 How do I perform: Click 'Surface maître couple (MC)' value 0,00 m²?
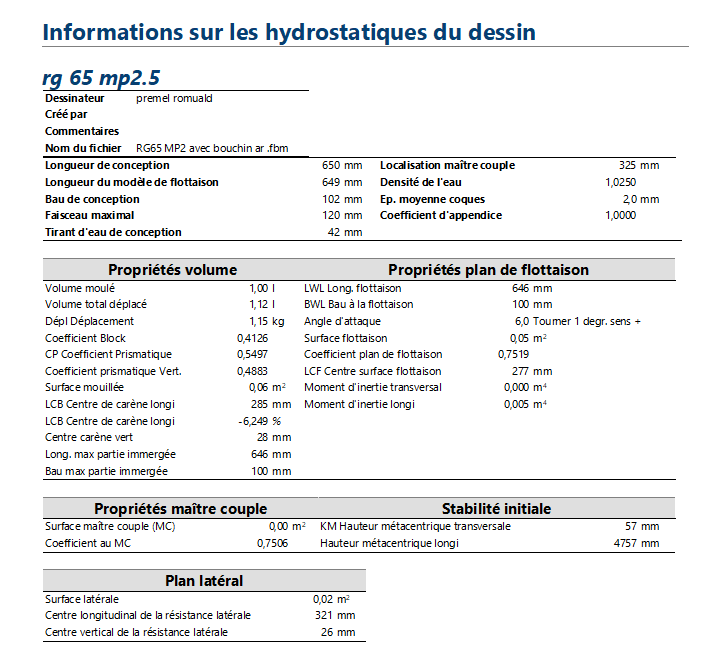tap(287, 527)
